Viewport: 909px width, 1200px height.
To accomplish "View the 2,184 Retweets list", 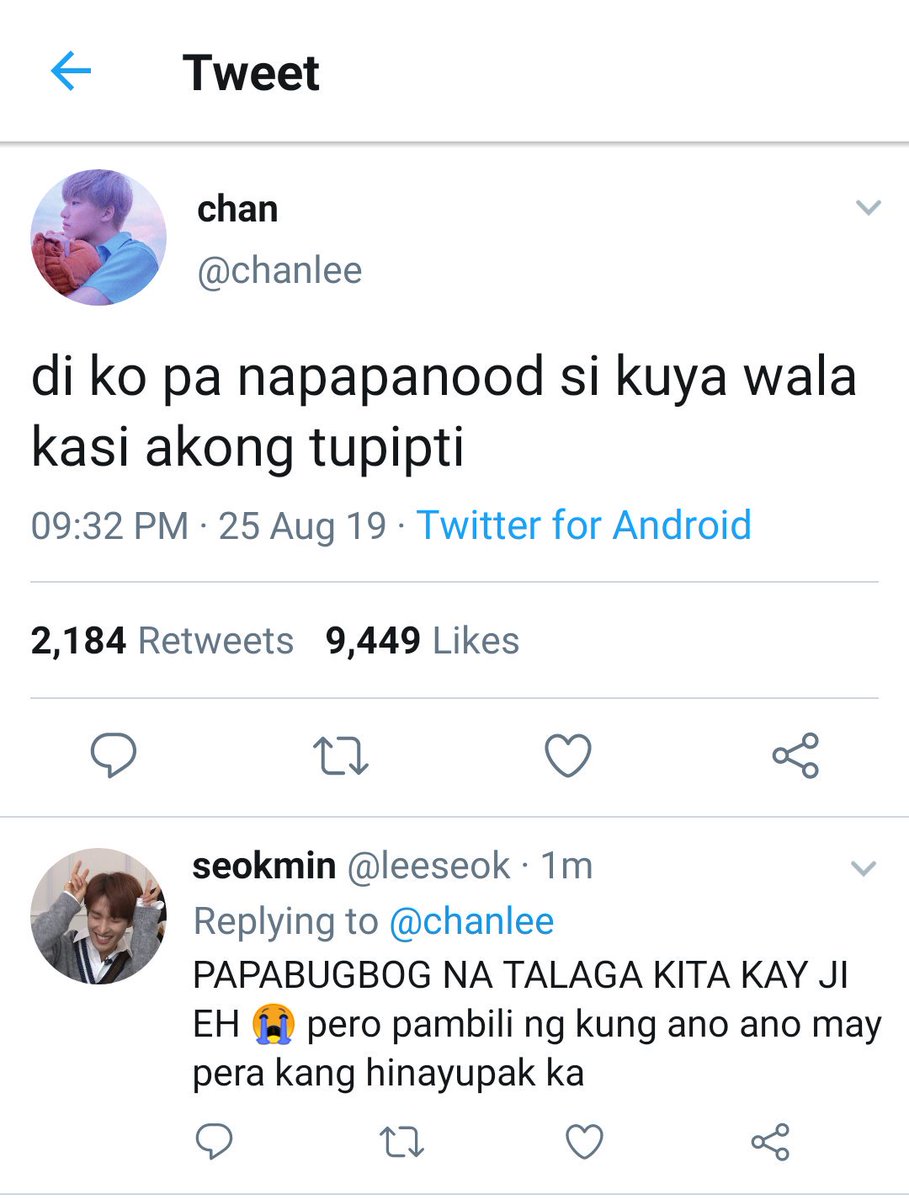I will point(162,641).
